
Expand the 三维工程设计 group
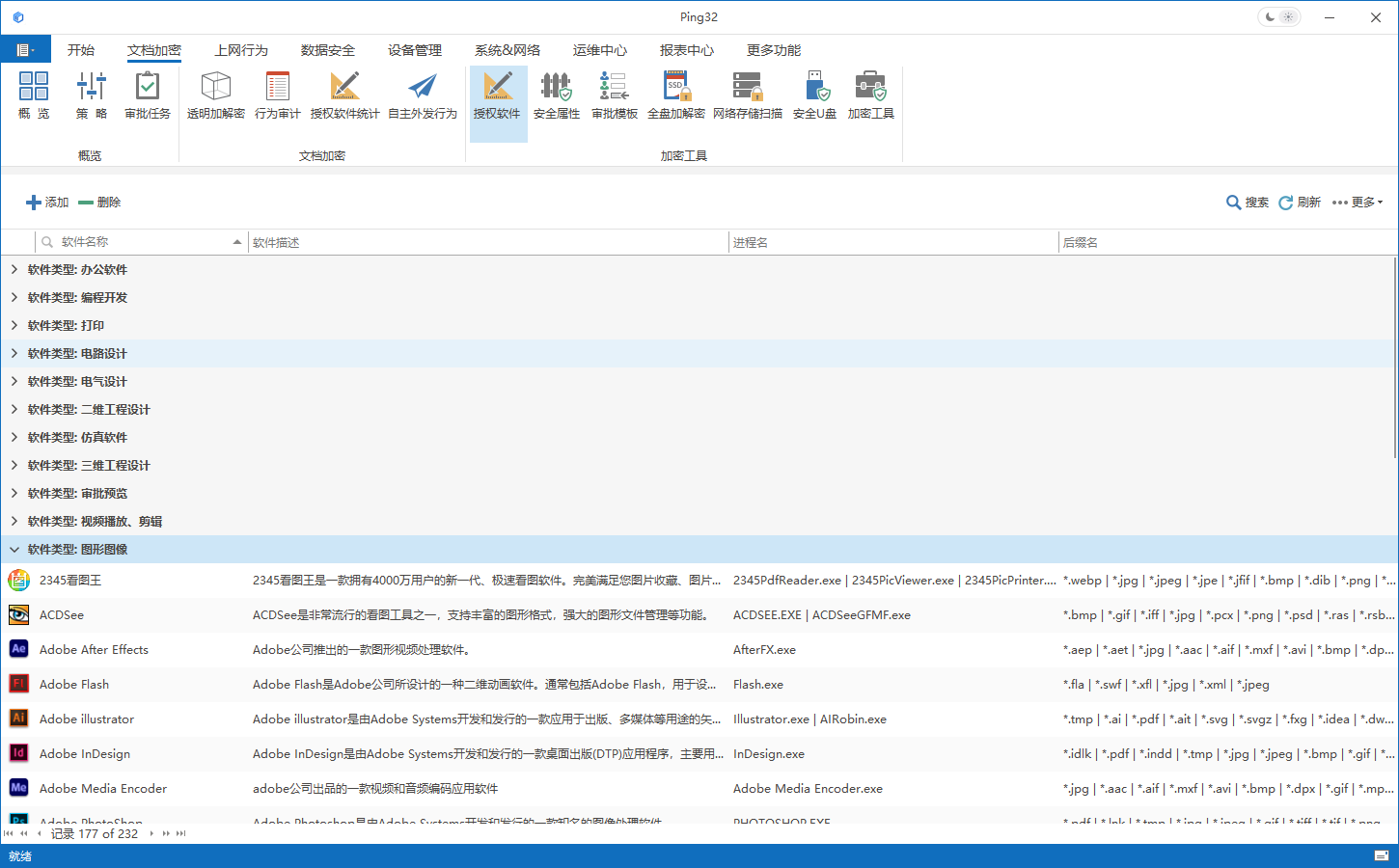(x=14, y=465)
